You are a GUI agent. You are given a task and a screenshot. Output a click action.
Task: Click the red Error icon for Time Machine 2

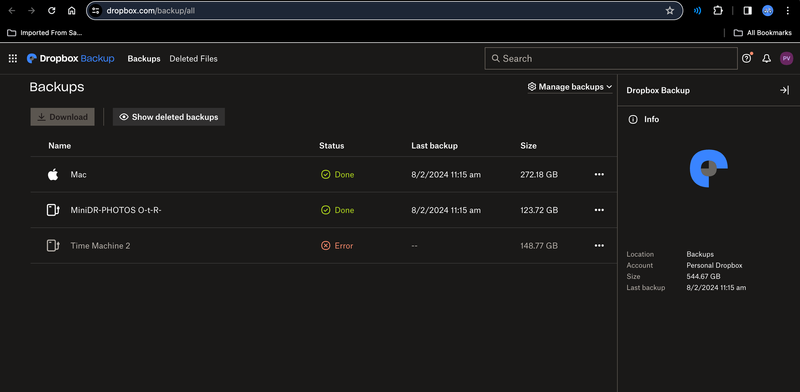point(326,246)
